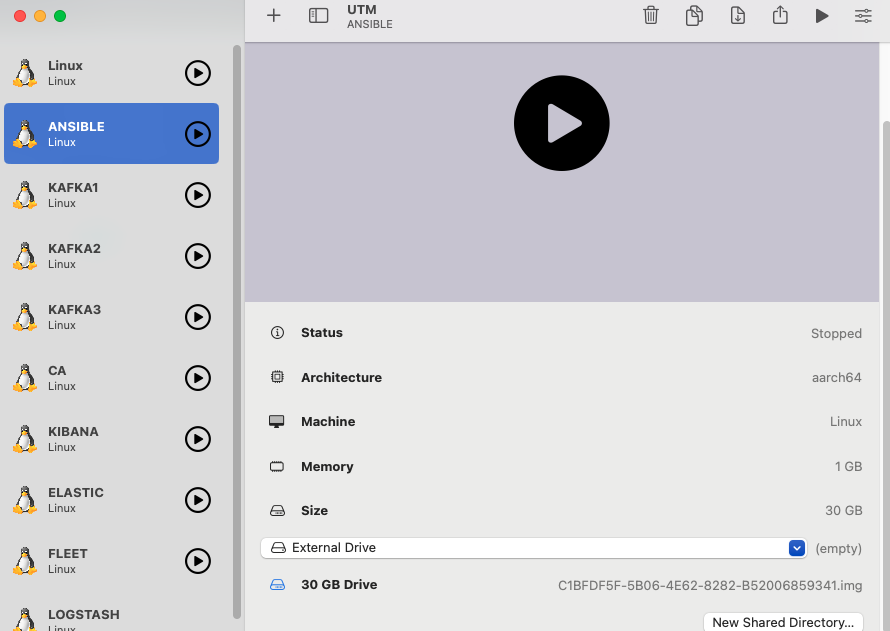This screenshot has width=890, height=631.
Task: Select the ELASTIC VM entry
Action: (x=111, y=500)
